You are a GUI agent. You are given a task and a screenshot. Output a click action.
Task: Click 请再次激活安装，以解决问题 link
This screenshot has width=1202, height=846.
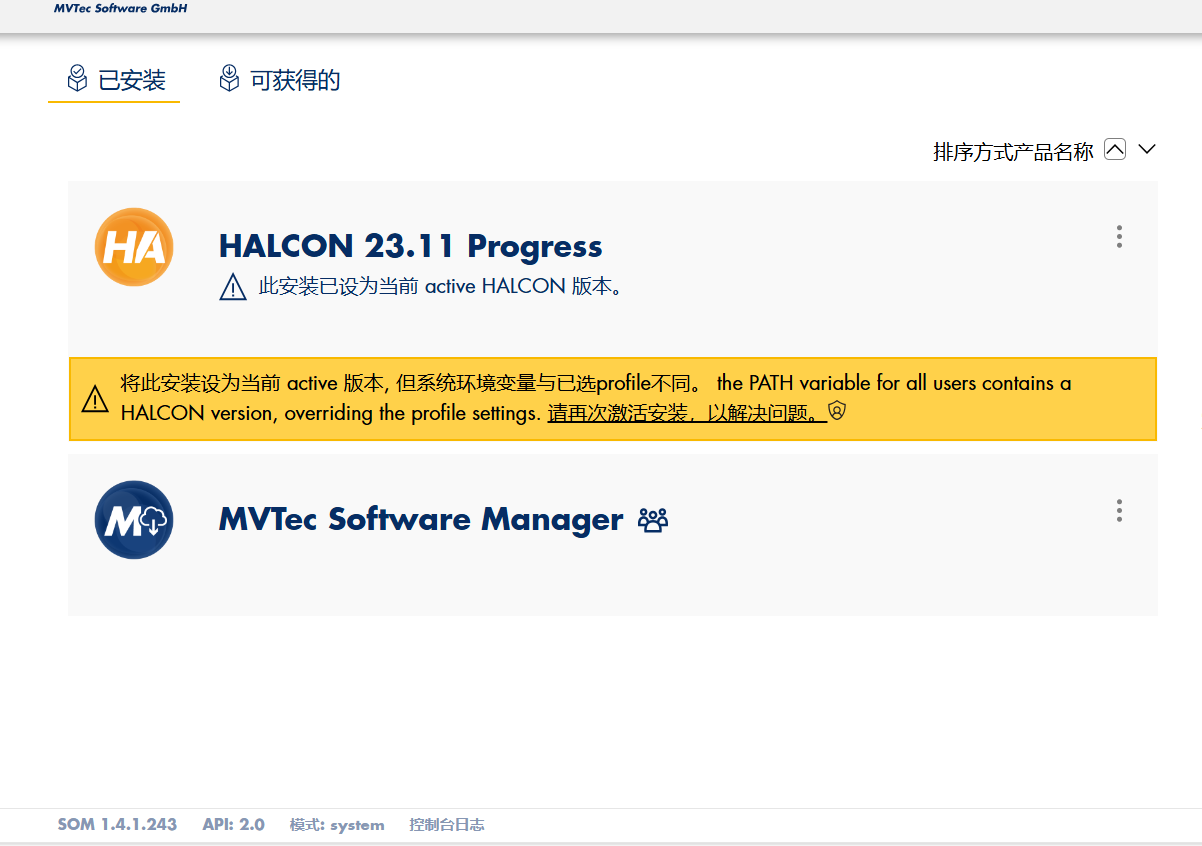point(686,413)
